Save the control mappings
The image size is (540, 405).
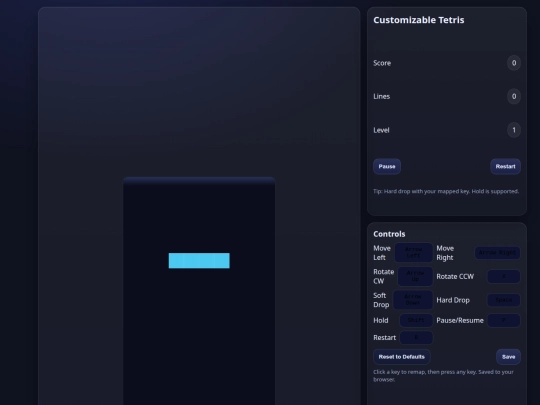pos(508,357)
